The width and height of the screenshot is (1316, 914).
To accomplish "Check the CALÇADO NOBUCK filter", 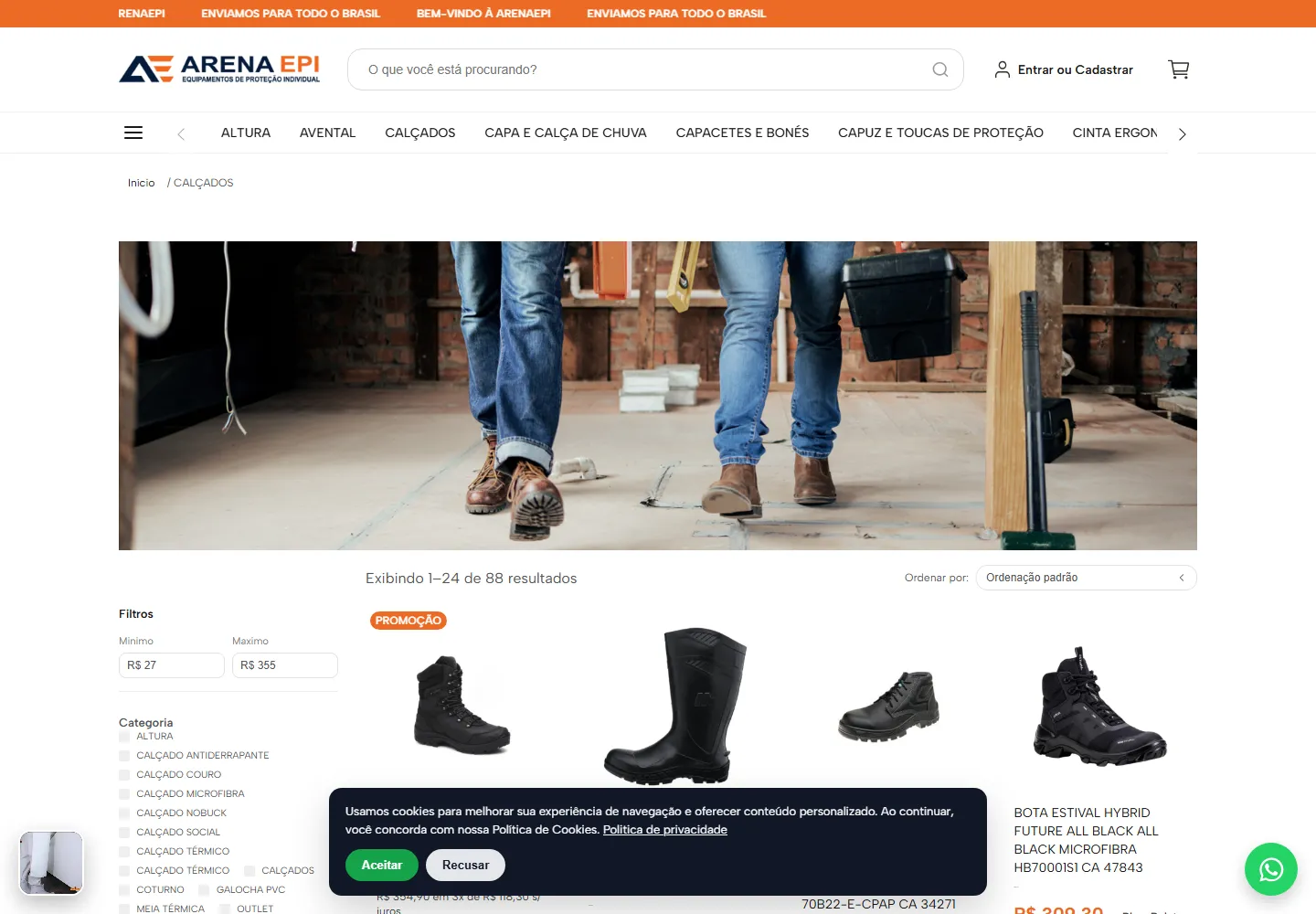I will point(124,813).
